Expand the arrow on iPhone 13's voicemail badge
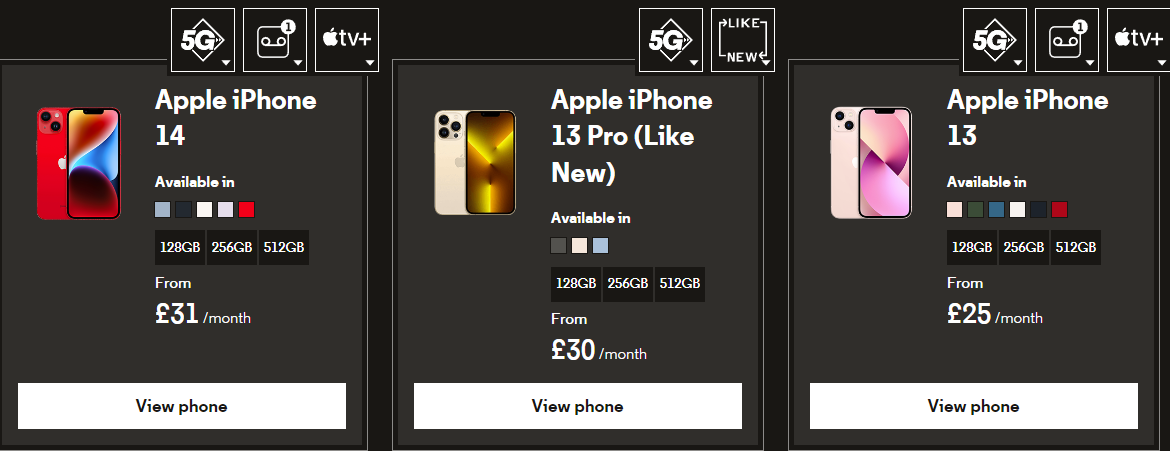Viewport: 1170px width, 451px height. pos(1091,63)
